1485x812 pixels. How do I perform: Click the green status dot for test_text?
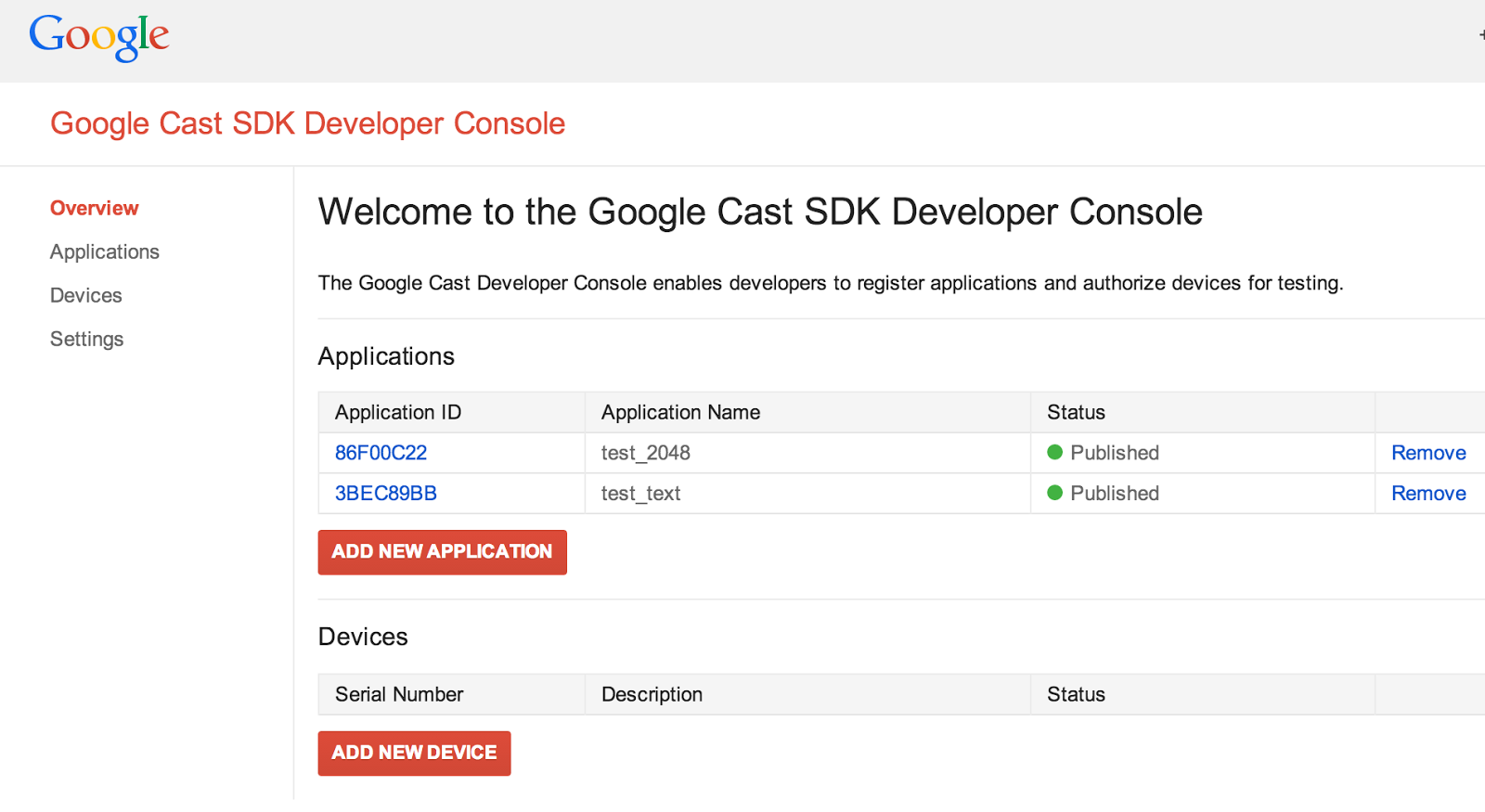(x=1055, y=493)
